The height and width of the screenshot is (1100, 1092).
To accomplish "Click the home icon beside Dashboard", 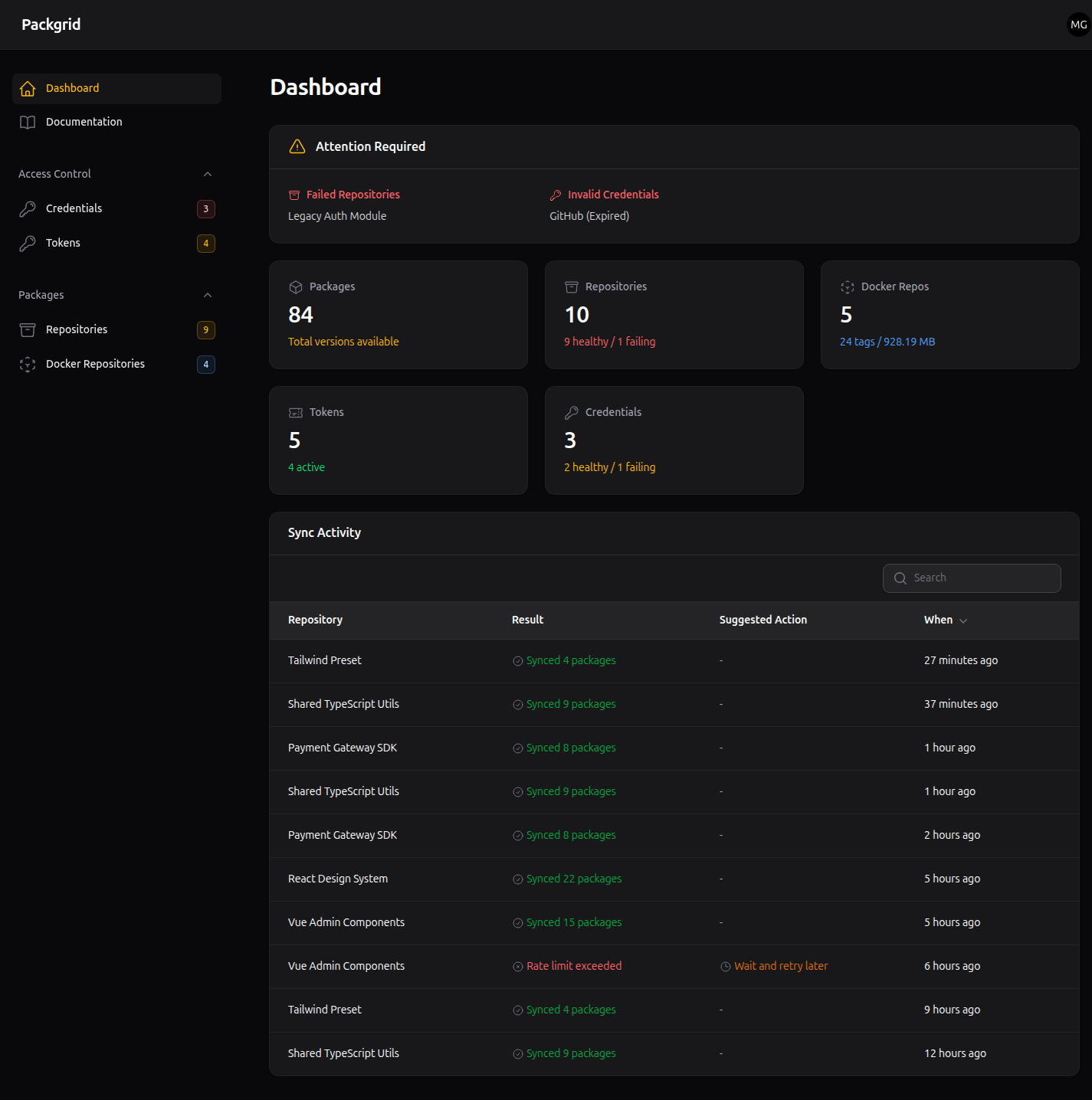I will pos(28,88).
